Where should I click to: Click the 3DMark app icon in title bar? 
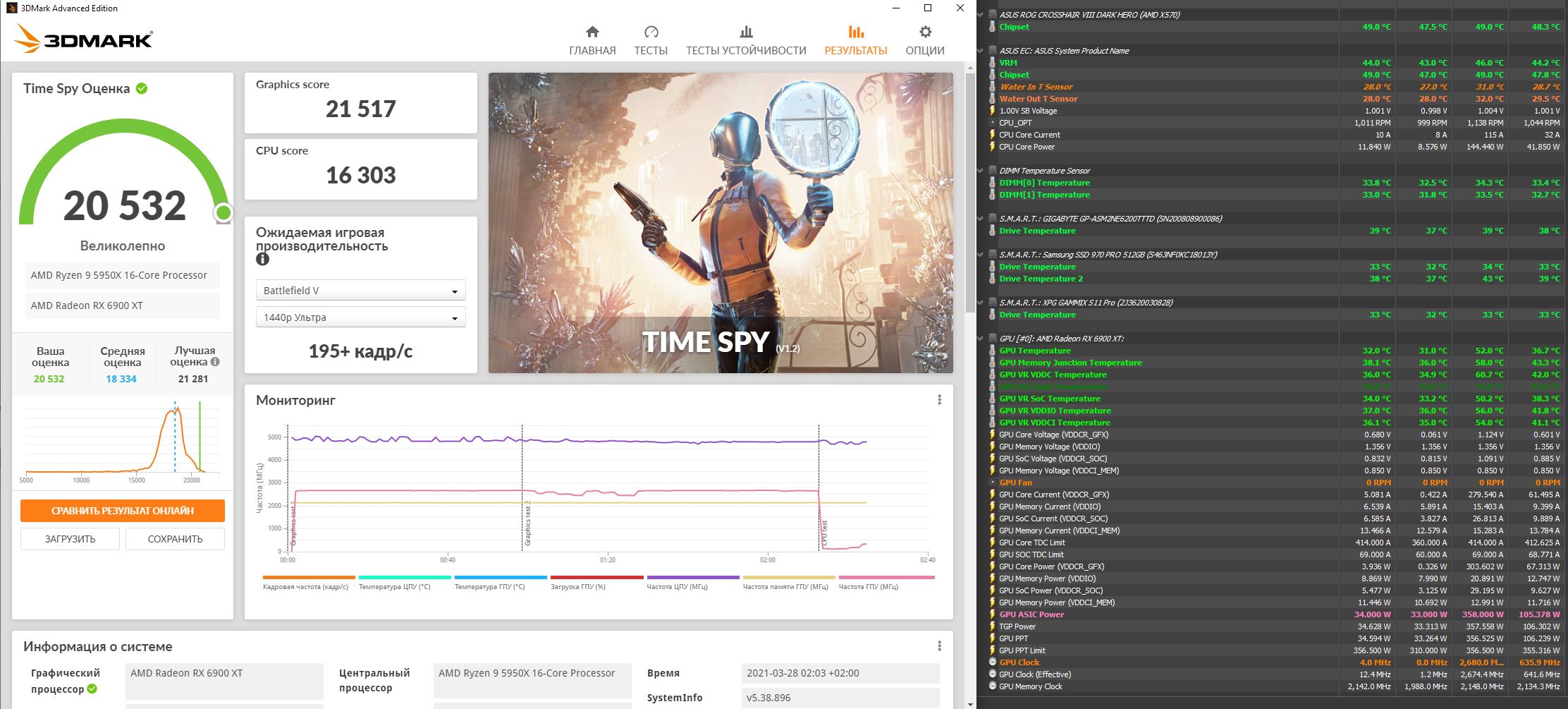point(11,8)
